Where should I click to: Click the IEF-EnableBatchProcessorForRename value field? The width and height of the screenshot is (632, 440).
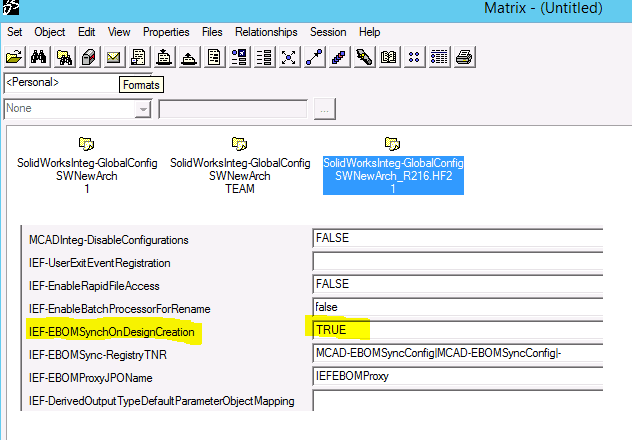[457, 307]
